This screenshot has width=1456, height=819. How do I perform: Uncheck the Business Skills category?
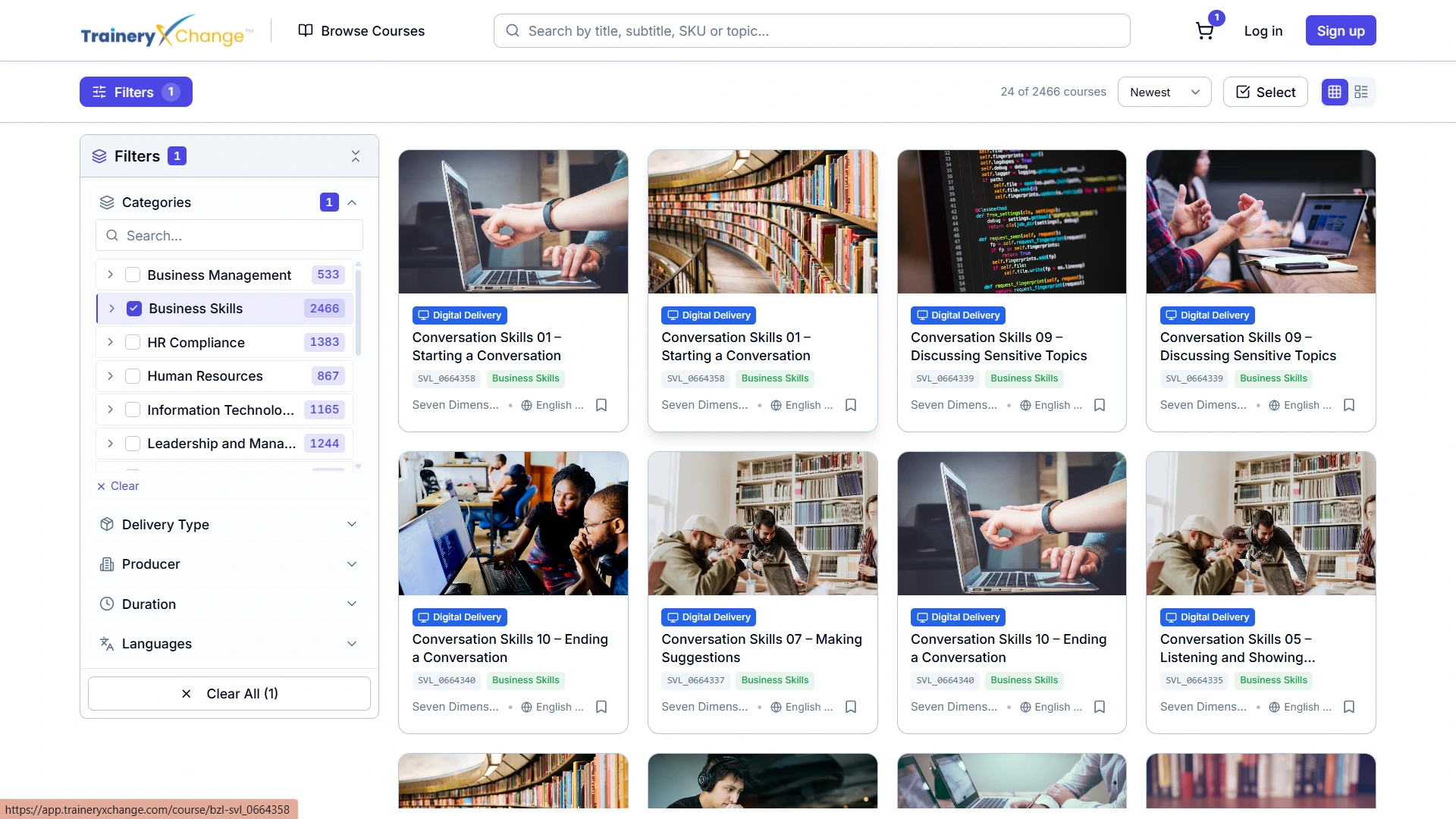134,309
